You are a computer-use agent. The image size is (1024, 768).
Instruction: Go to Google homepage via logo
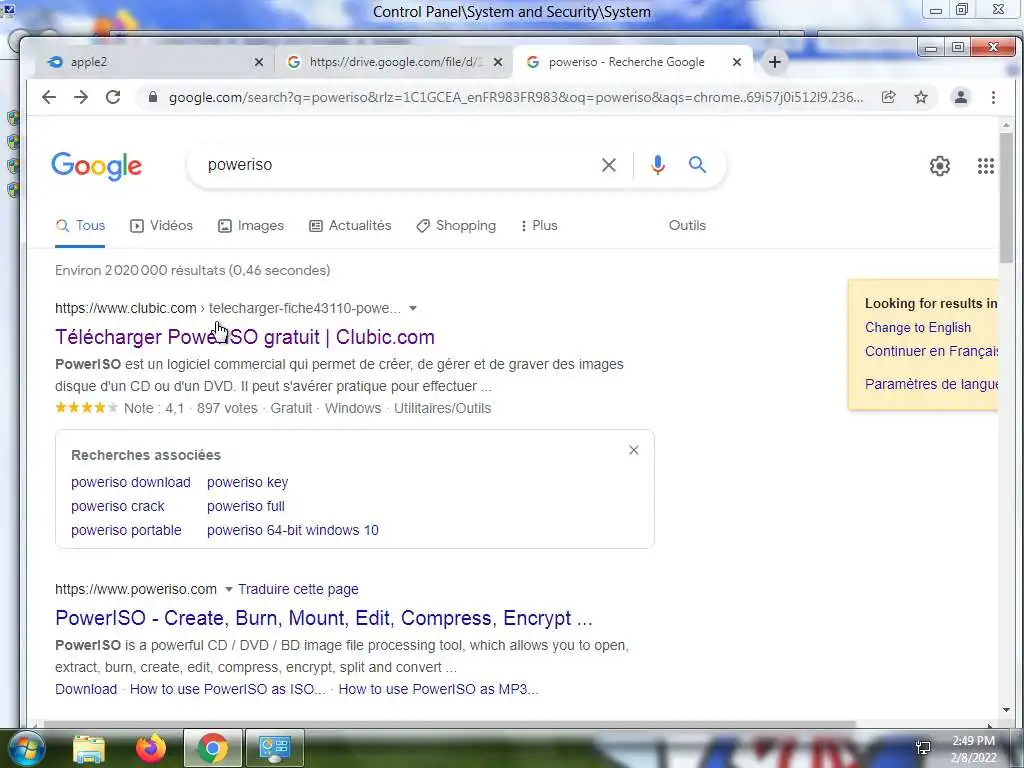click(x=97, y=166)
